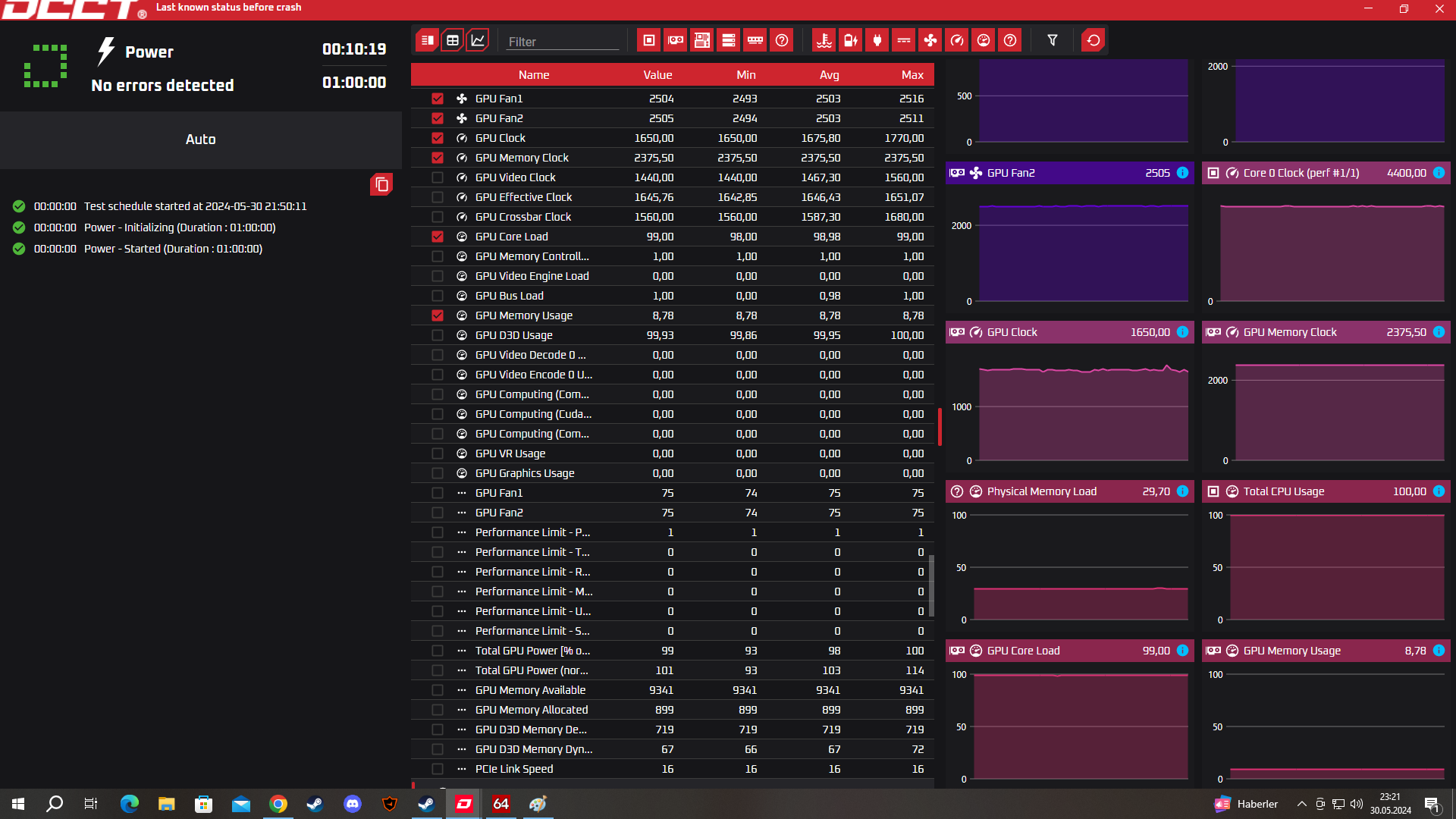The width and height of the screenshot is (1456, 819).
Task: Reset monitoring values with refresh icon
Action: (1094, 40)
